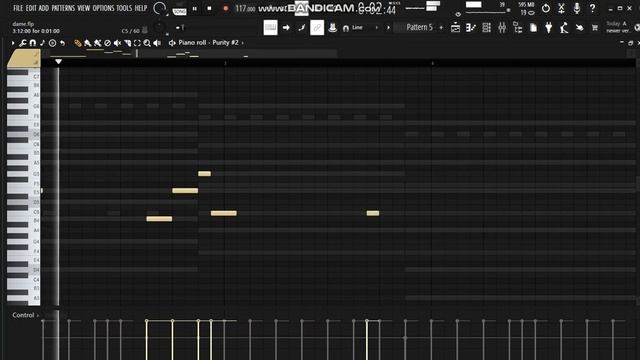
Task: Open the Mixer icon
Action: tap(502, 27)
